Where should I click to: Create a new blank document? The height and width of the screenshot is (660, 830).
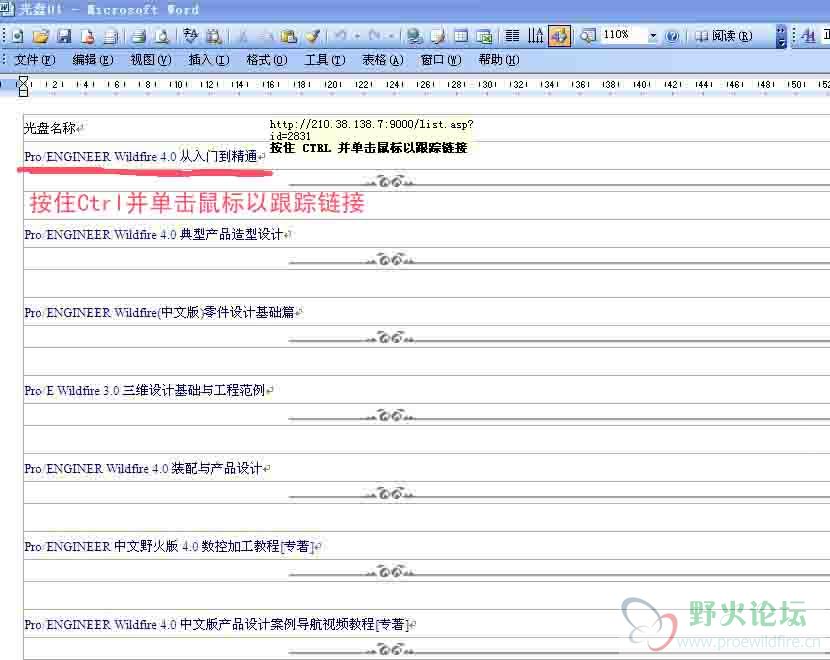pos(17,36)
